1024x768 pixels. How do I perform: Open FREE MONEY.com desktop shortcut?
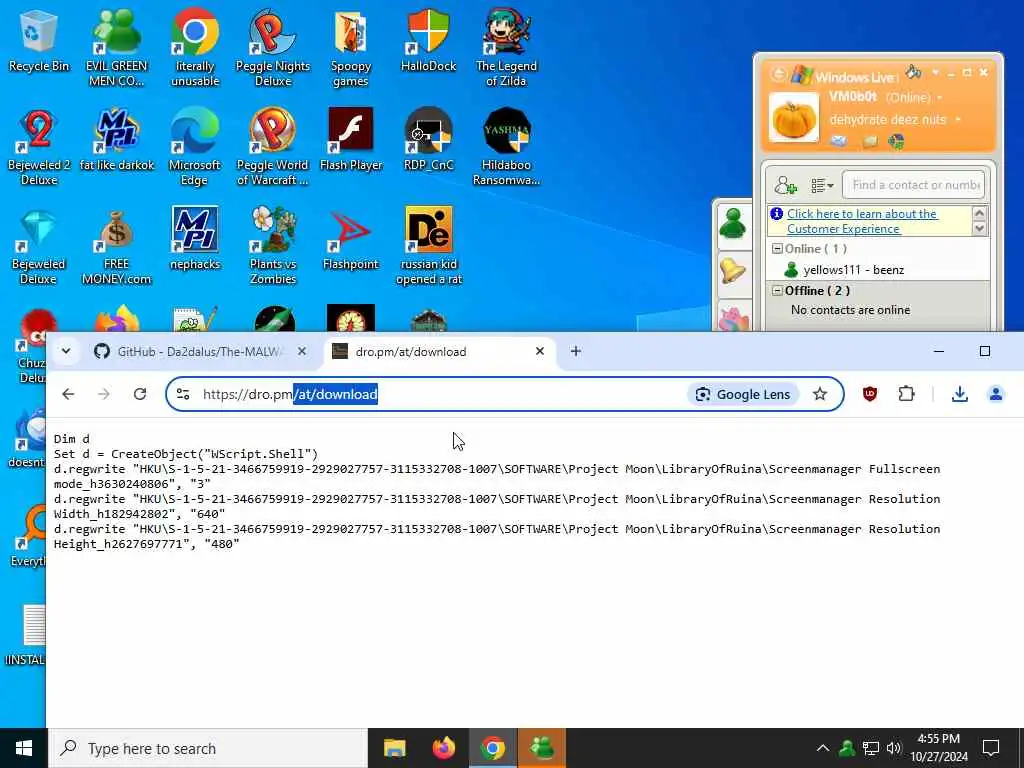116,246
